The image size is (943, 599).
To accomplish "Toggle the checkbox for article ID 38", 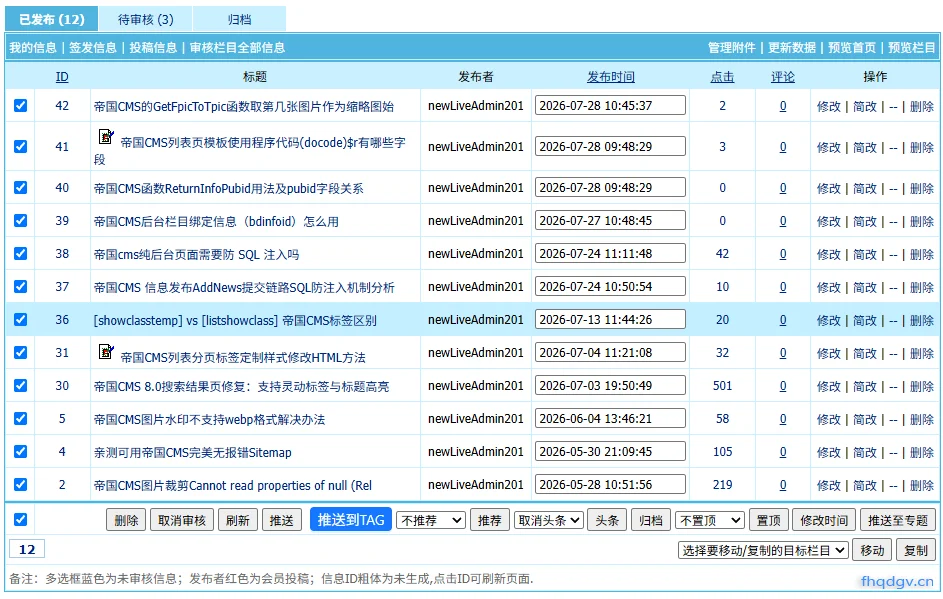I will [20, 254].
